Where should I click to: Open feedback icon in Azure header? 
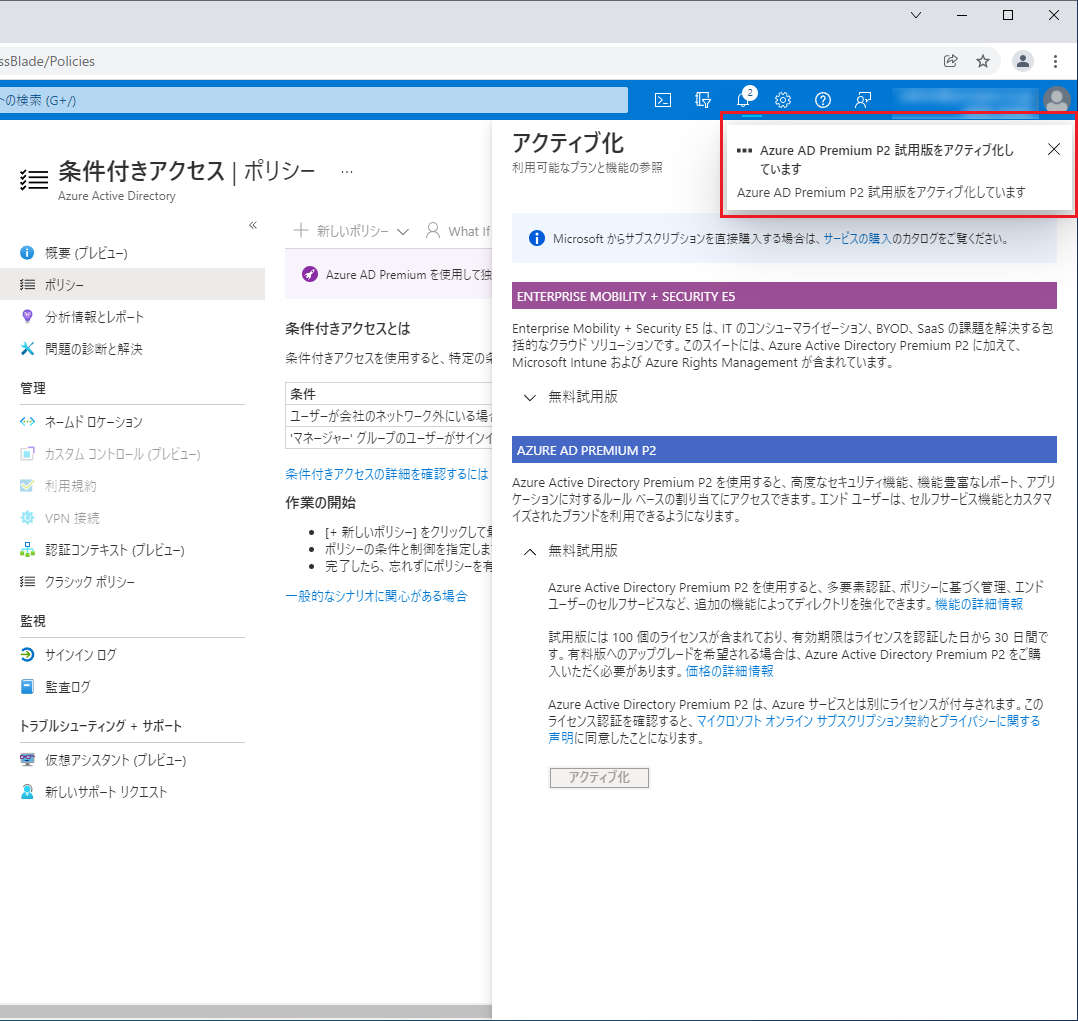(862, 100)
